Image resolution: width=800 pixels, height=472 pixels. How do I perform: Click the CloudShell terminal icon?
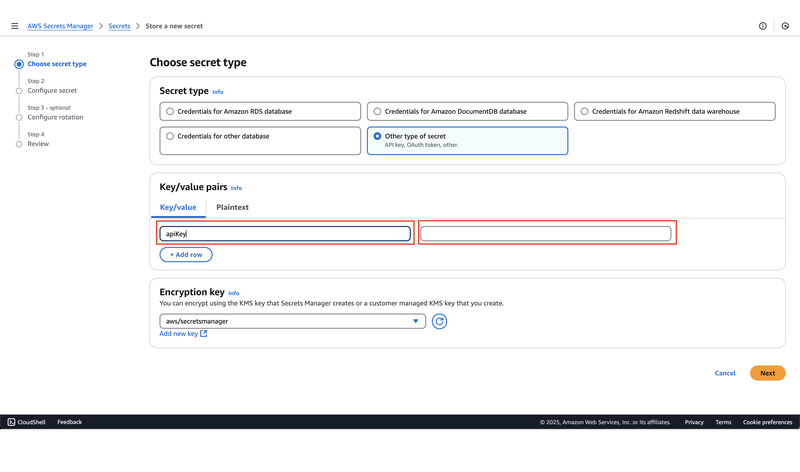click(11, 422)
